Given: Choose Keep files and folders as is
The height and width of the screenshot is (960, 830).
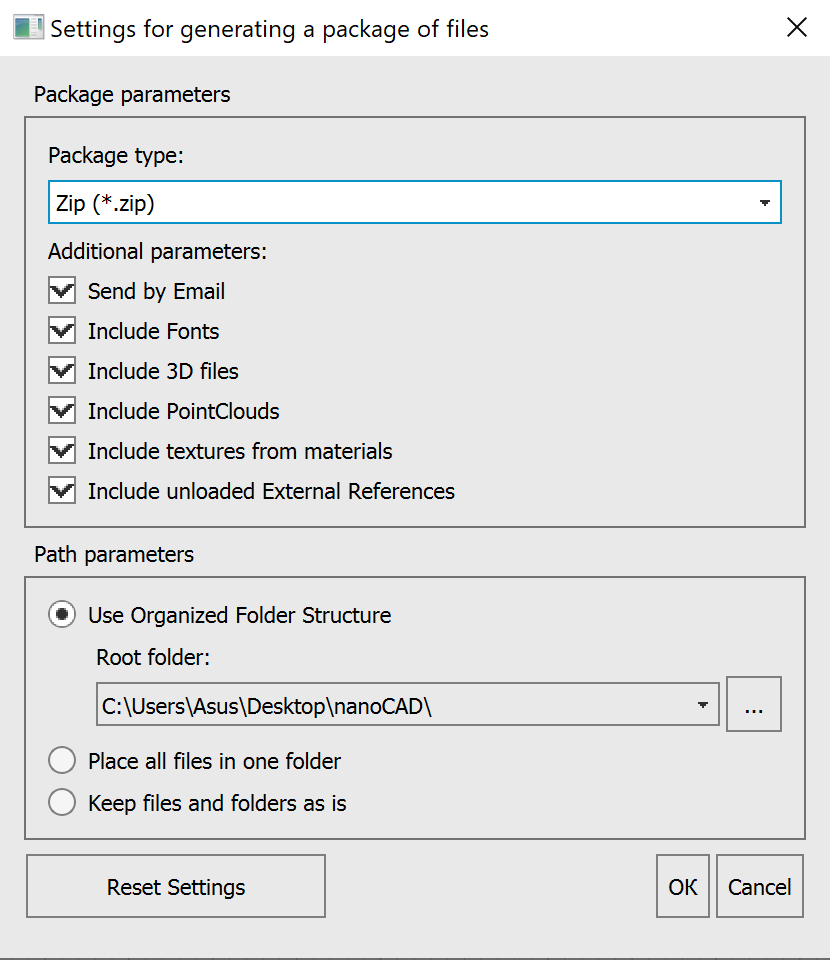Looking at the screenshot, I should [x=62, y=803].
